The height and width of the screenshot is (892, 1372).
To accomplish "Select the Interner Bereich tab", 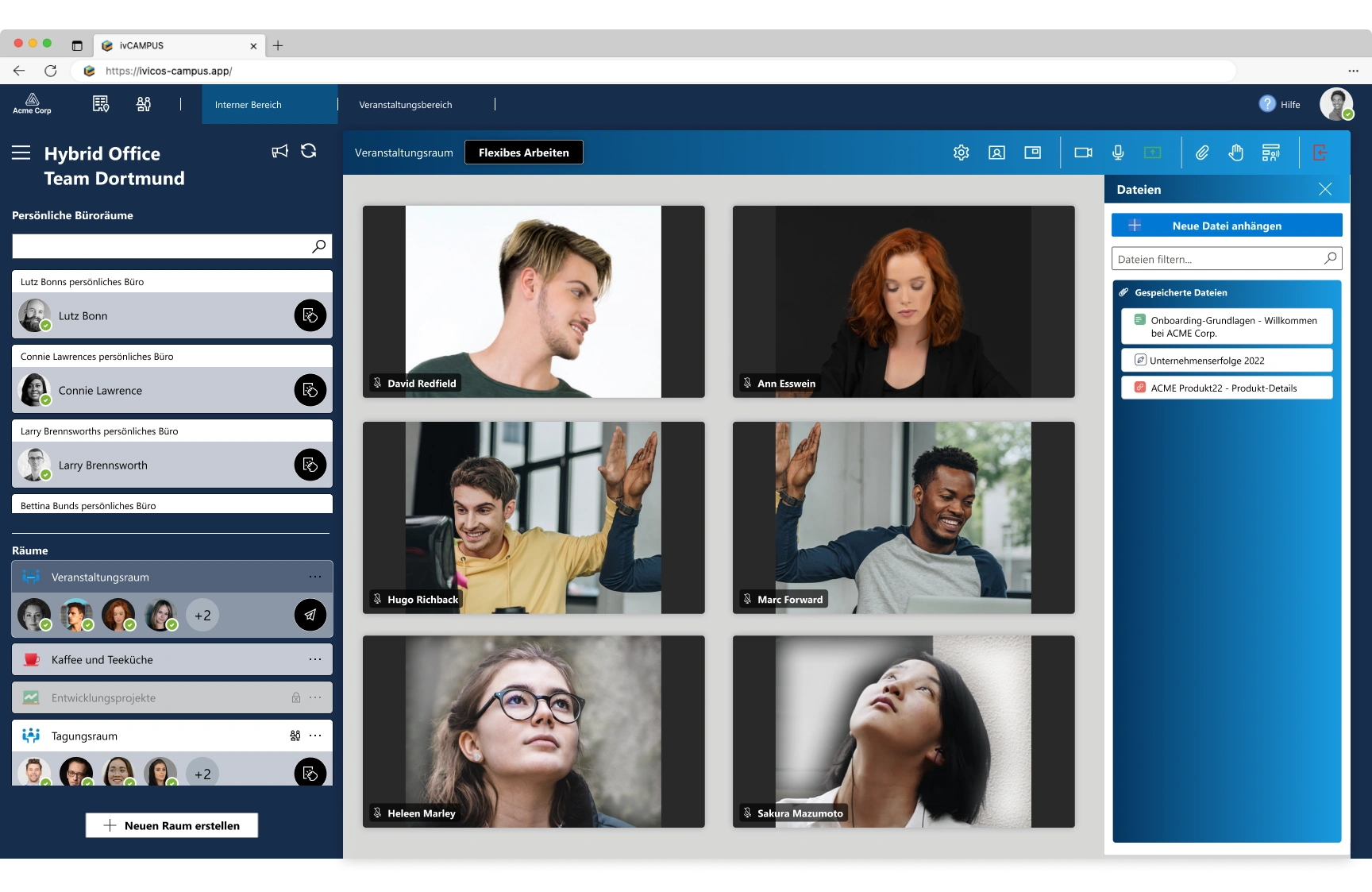I will point(249,105).
